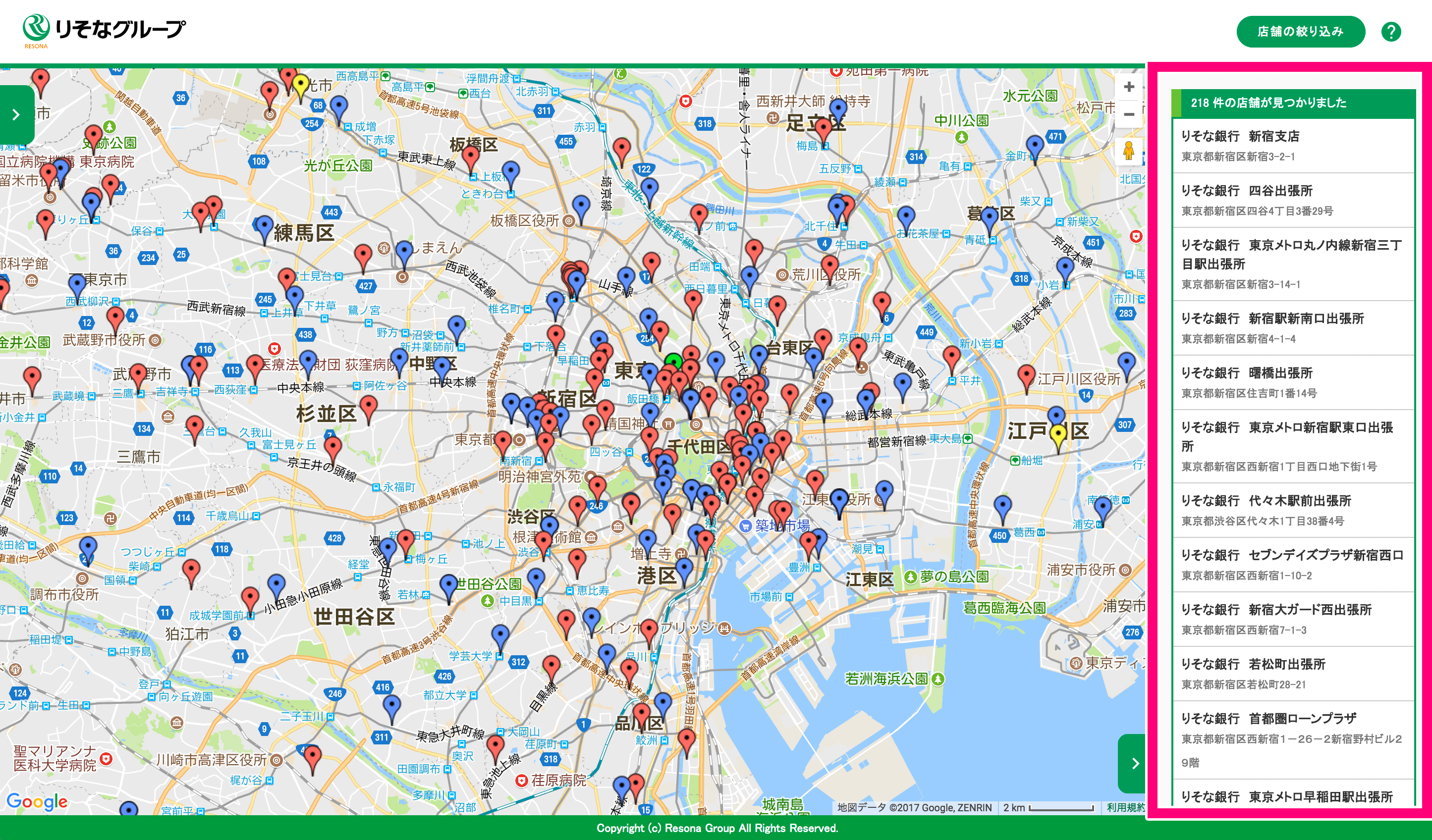Screen dimensions: 1432x840
Task: Click the red marker at 杉並区 label
Action: click(369, 410)
